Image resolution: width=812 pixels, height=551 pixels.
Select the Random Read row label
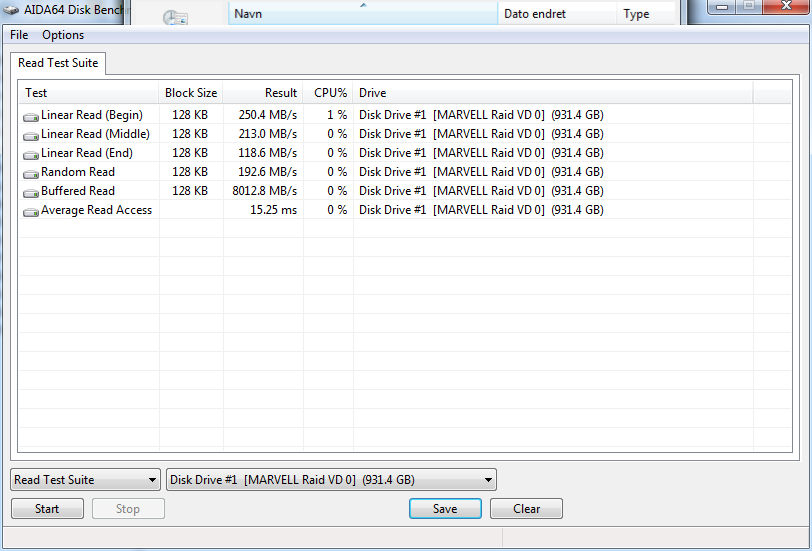click(78, 172)
